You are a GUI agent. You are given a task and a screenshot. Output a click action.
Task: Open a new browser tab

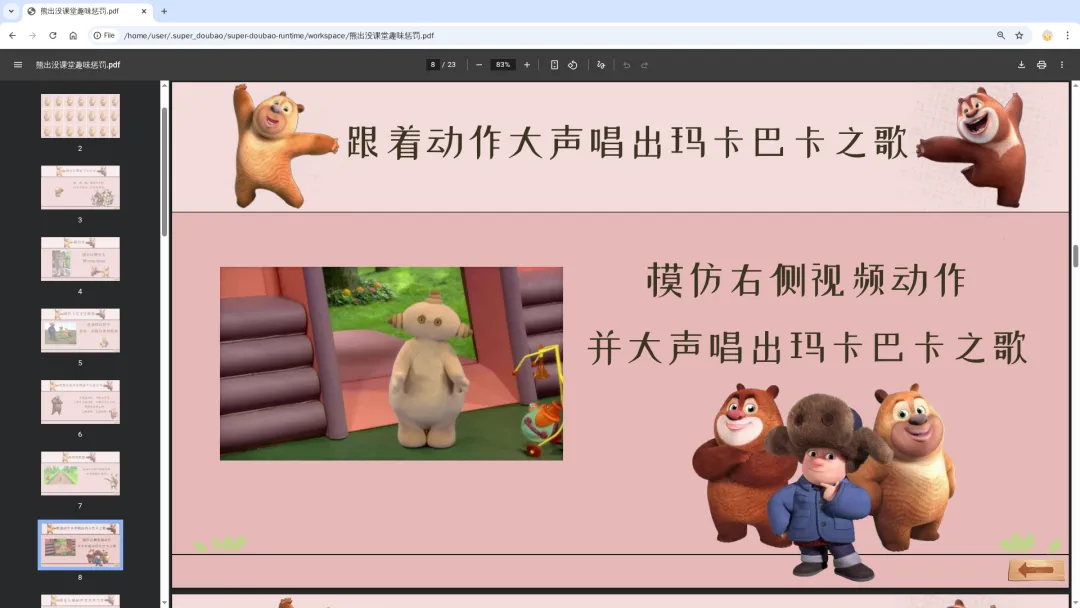coord(164,11)
